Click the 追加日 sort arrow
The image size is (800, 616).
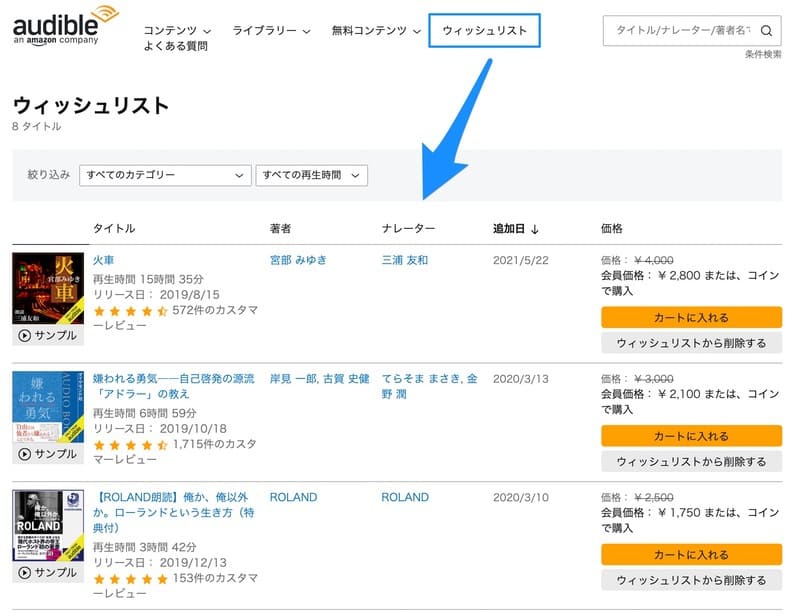coord(535,229)
